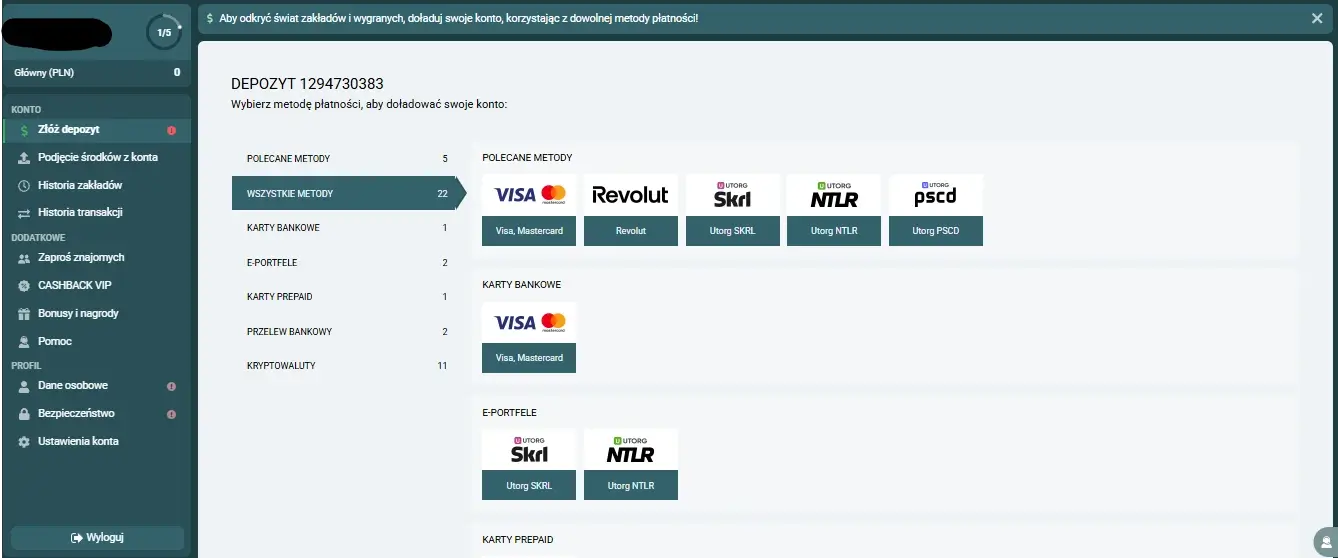The width and height of the screenshot is (1338, 558).
Task: Click the gift icon beside Bonusy i nagrody
Action: [24, 314]
